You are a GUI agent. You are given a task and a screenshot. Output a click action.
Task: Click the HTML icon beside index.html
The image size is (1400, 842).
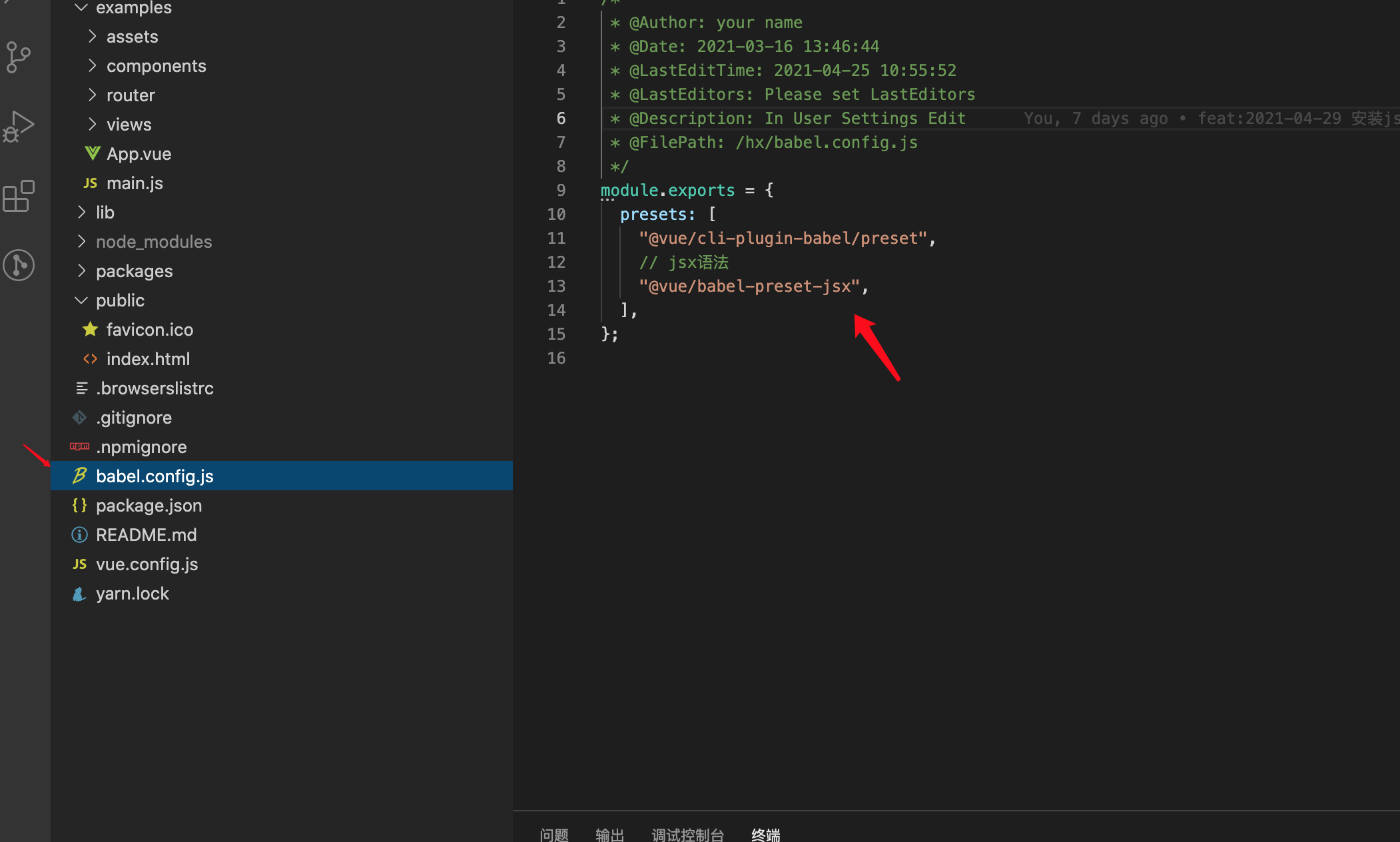coord(91,359)
